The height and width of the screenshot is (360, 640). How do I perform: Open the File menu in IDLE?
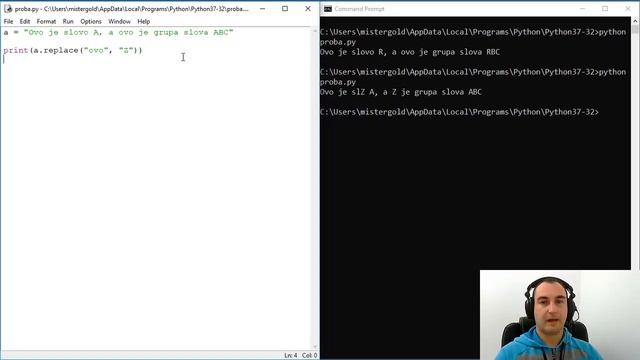8,21
